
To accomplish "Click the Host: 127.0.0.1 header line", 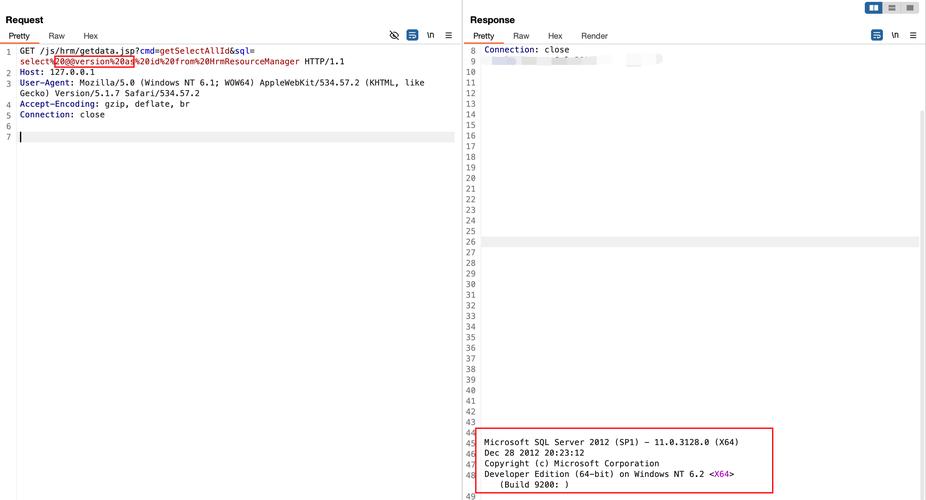I will [57, 72].
